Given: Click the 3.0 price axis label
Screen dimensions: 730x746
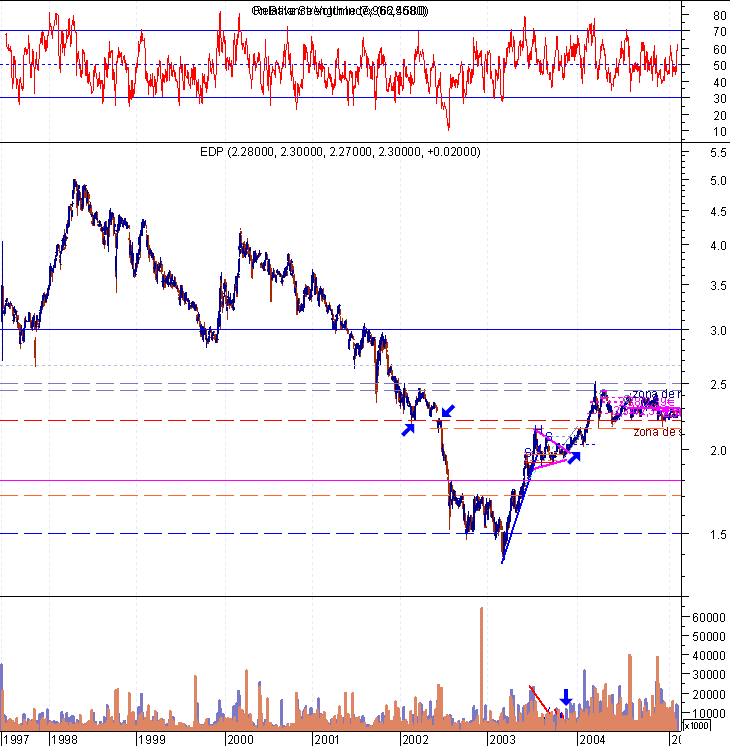Looking at the screenshot, I should (x=718, y=331).
